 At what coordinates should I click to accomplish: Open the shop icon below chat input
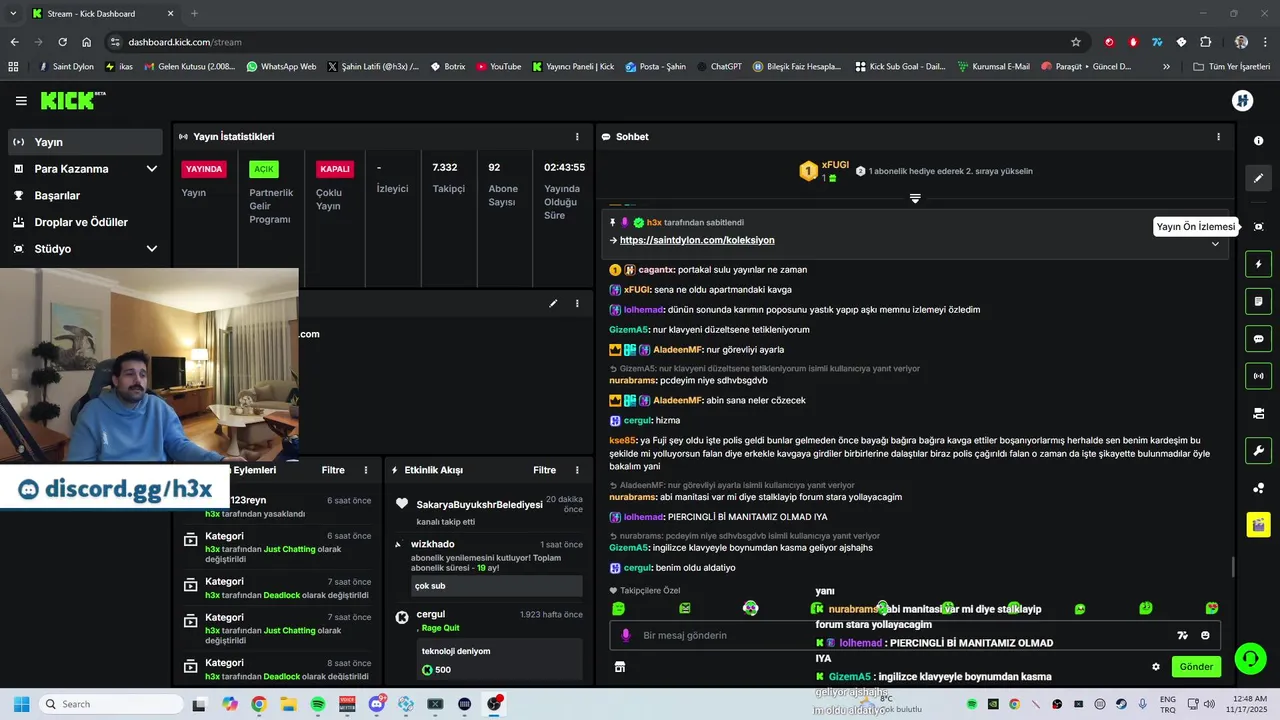(x=620, y=667)
